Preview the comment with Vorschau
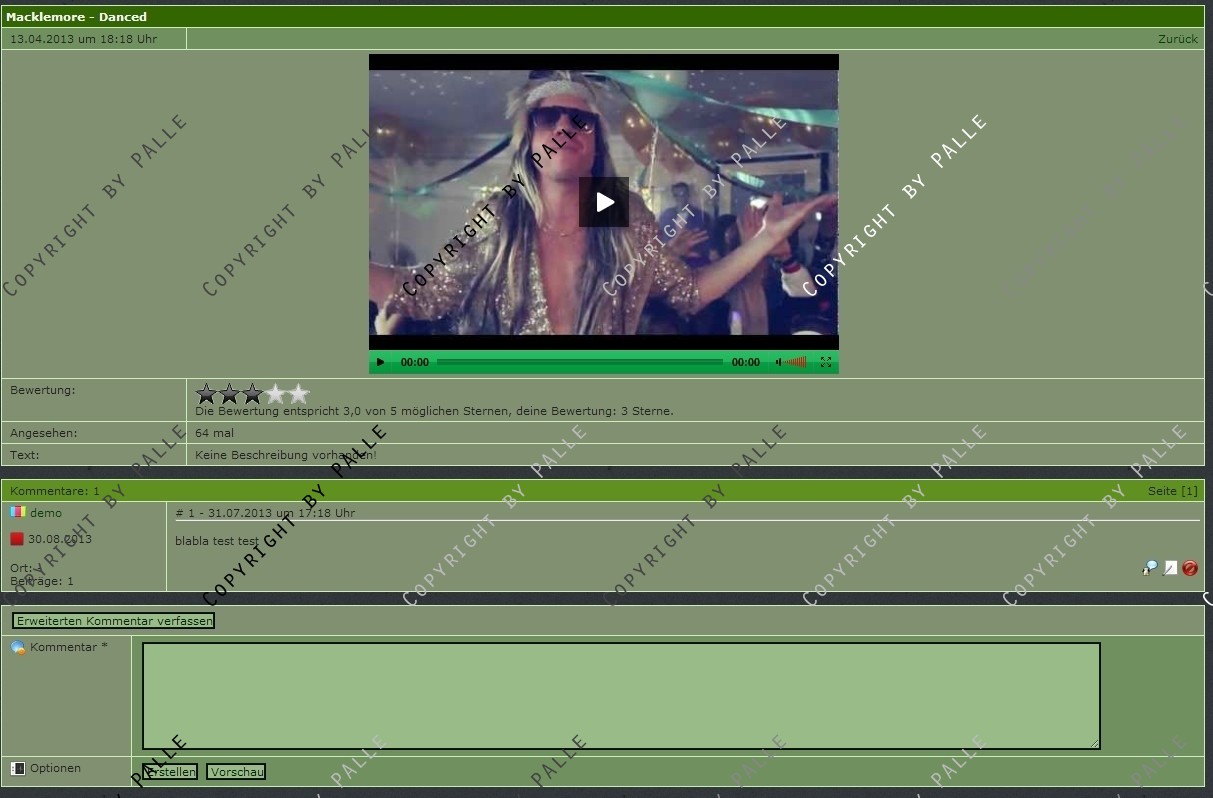 [236, 772]
